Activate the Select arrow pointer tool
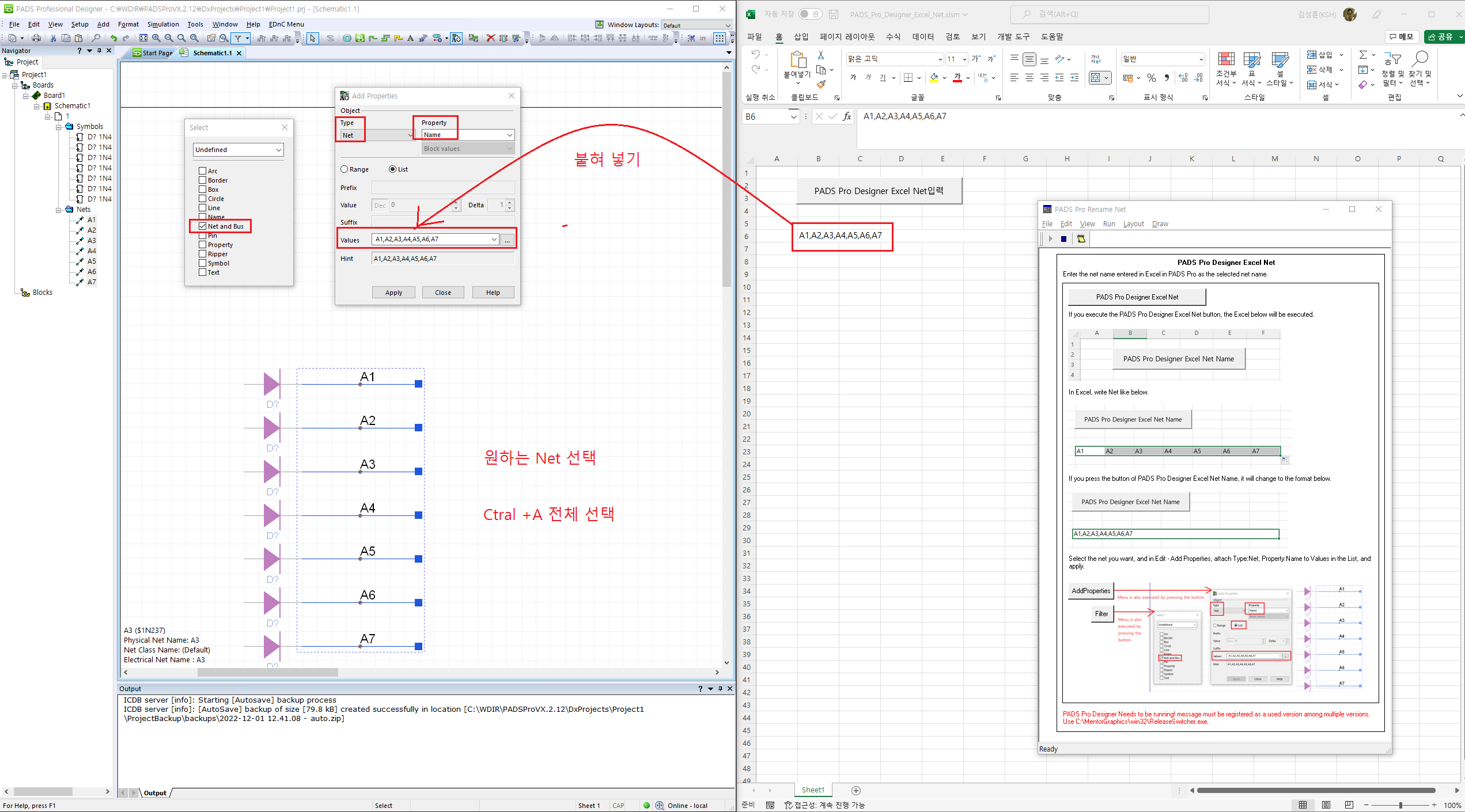This screenshot has height=812, width=1465. (x=312, y=38)
